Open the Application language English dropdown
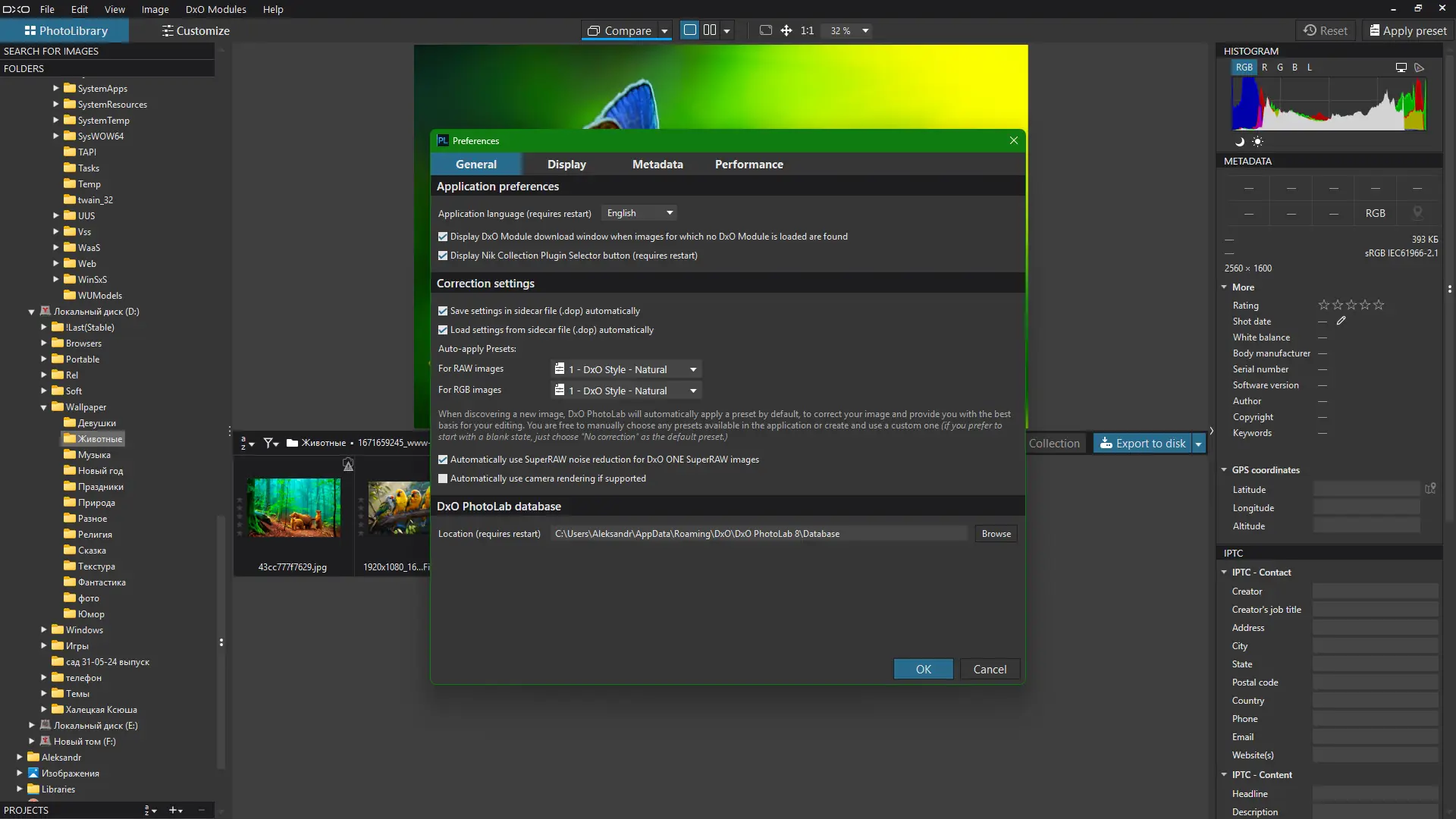1456x819 pixels. 639,212
